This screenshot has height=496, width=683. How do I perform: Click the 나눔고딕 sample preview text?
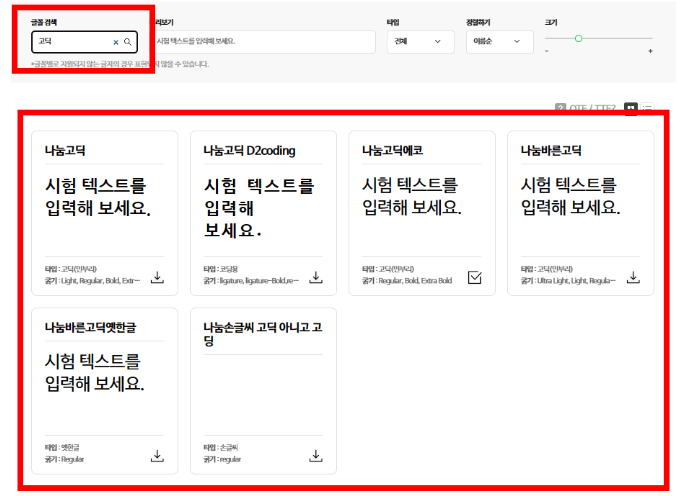[x=98, y=197]
